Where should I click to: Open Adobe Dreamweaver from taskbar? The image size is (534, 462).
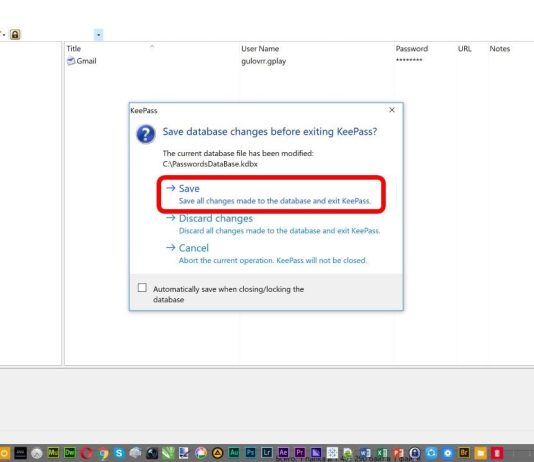tap(69, 453)
